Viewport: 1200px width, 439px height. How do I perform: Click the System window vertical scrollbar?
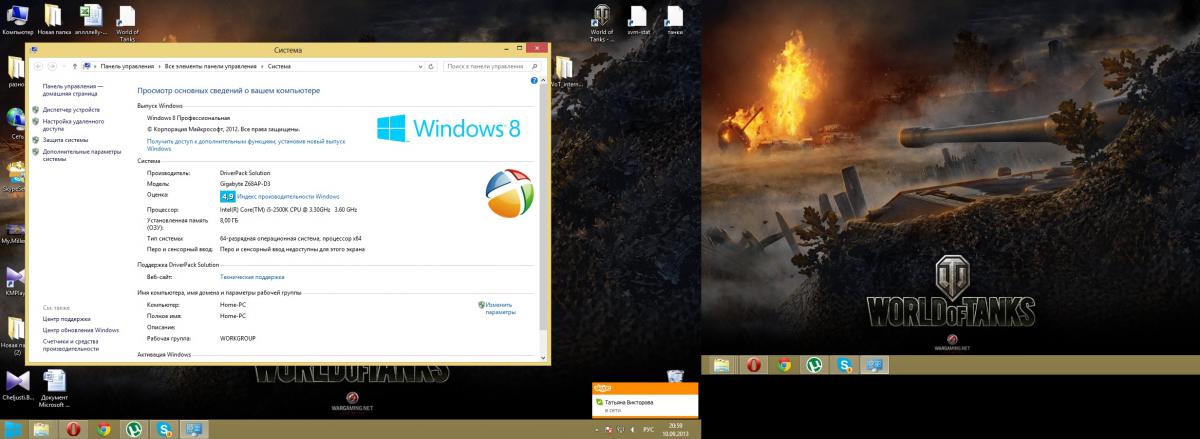click(x=543, y=200)
